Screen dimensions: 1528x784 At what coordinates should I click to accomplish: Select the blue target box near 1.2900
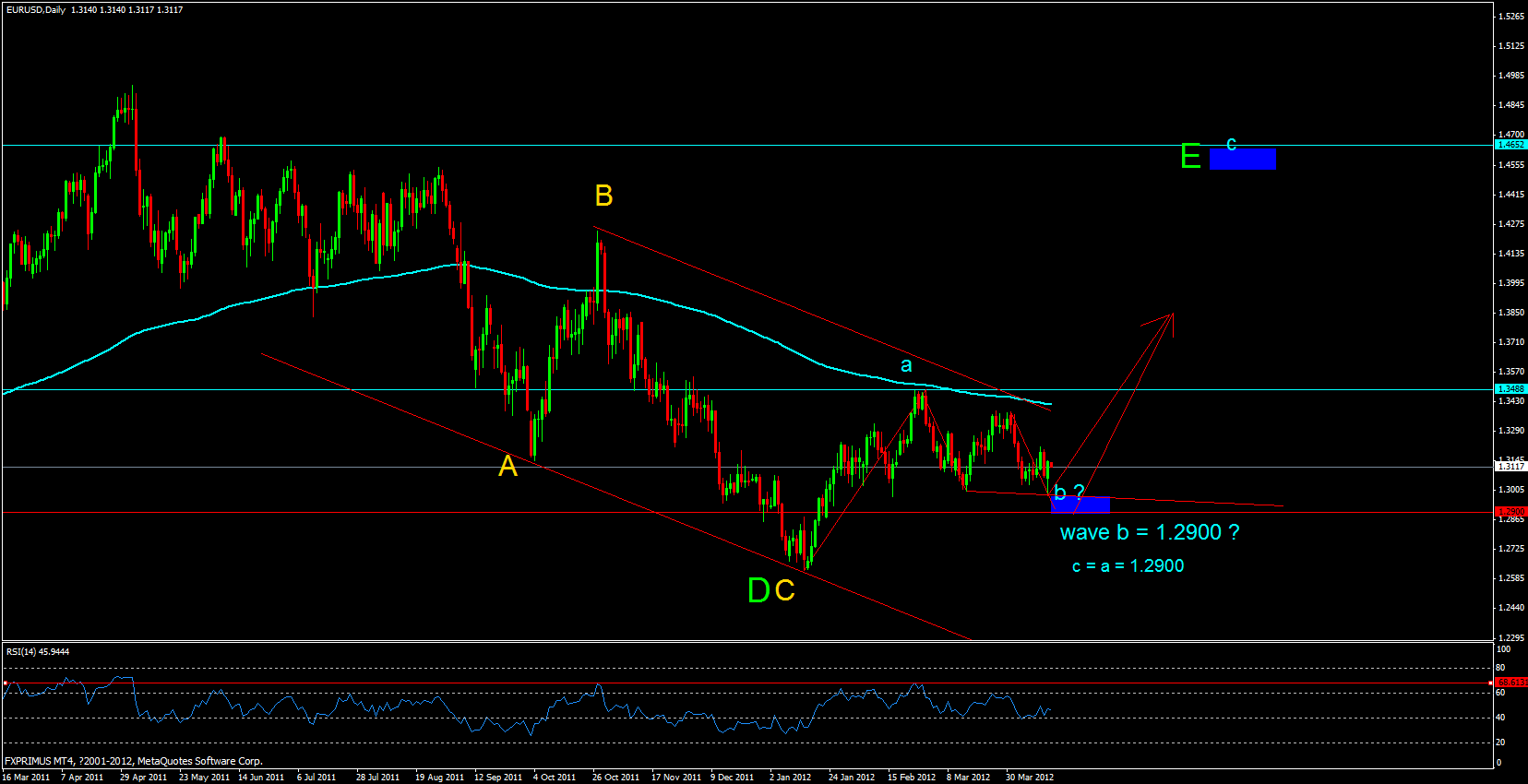(x=1081, y=505)
